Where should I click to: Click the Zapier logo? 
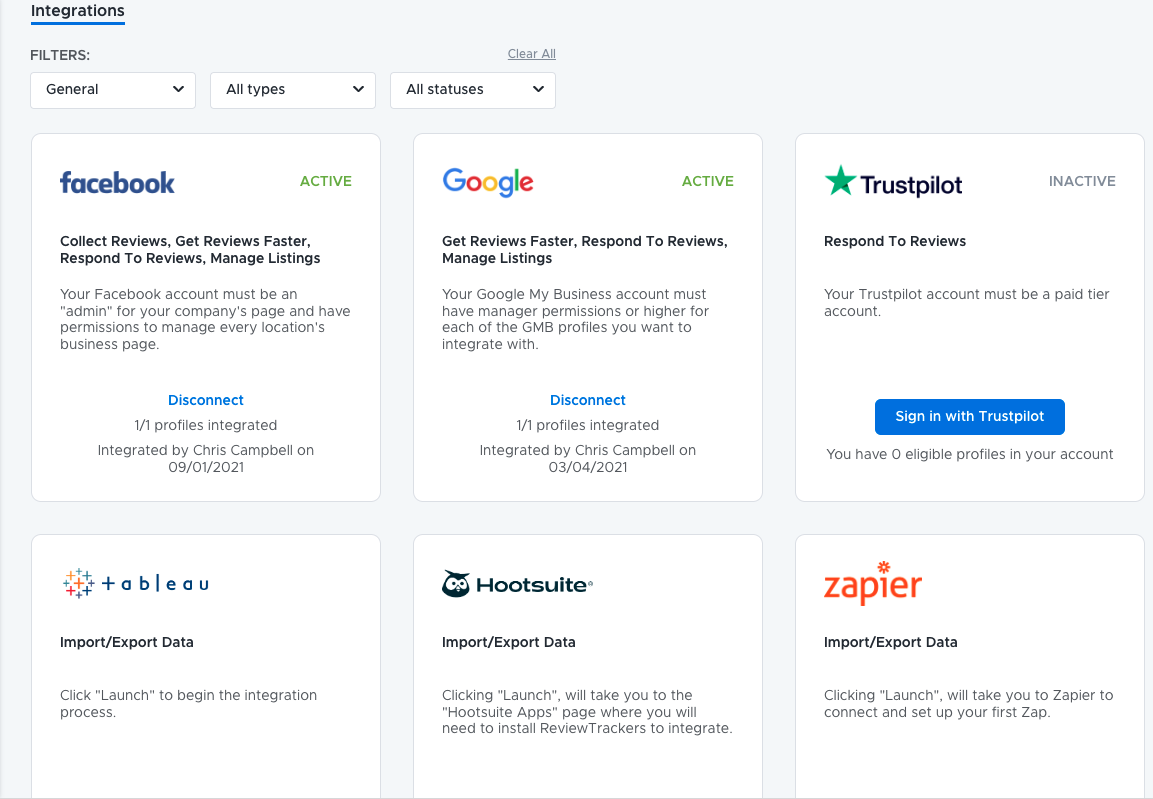tap(873, 584)
